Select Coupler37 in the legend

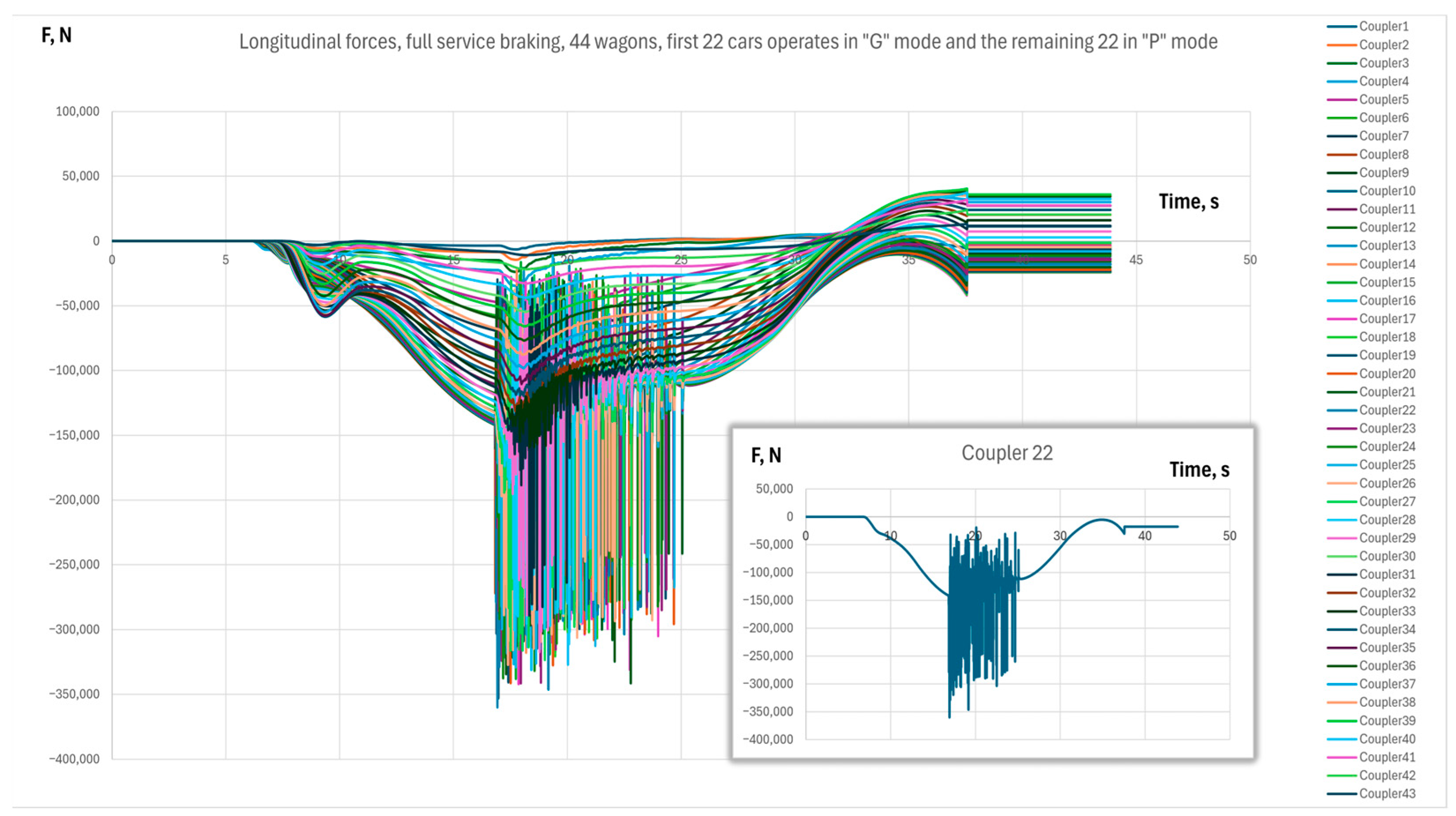1387,684
